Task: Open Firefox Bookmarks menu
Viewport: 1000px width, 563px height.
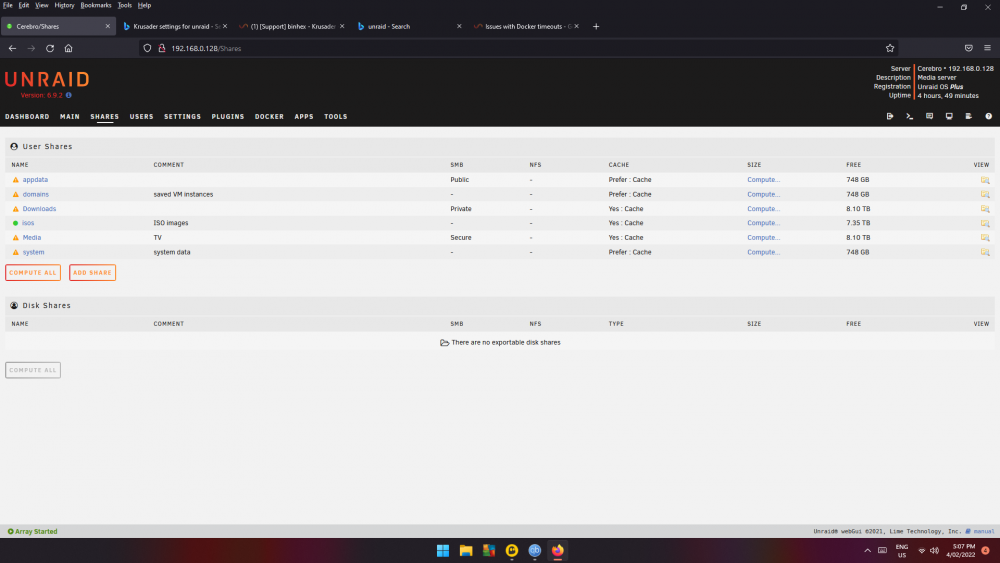Action: point(96,5)
